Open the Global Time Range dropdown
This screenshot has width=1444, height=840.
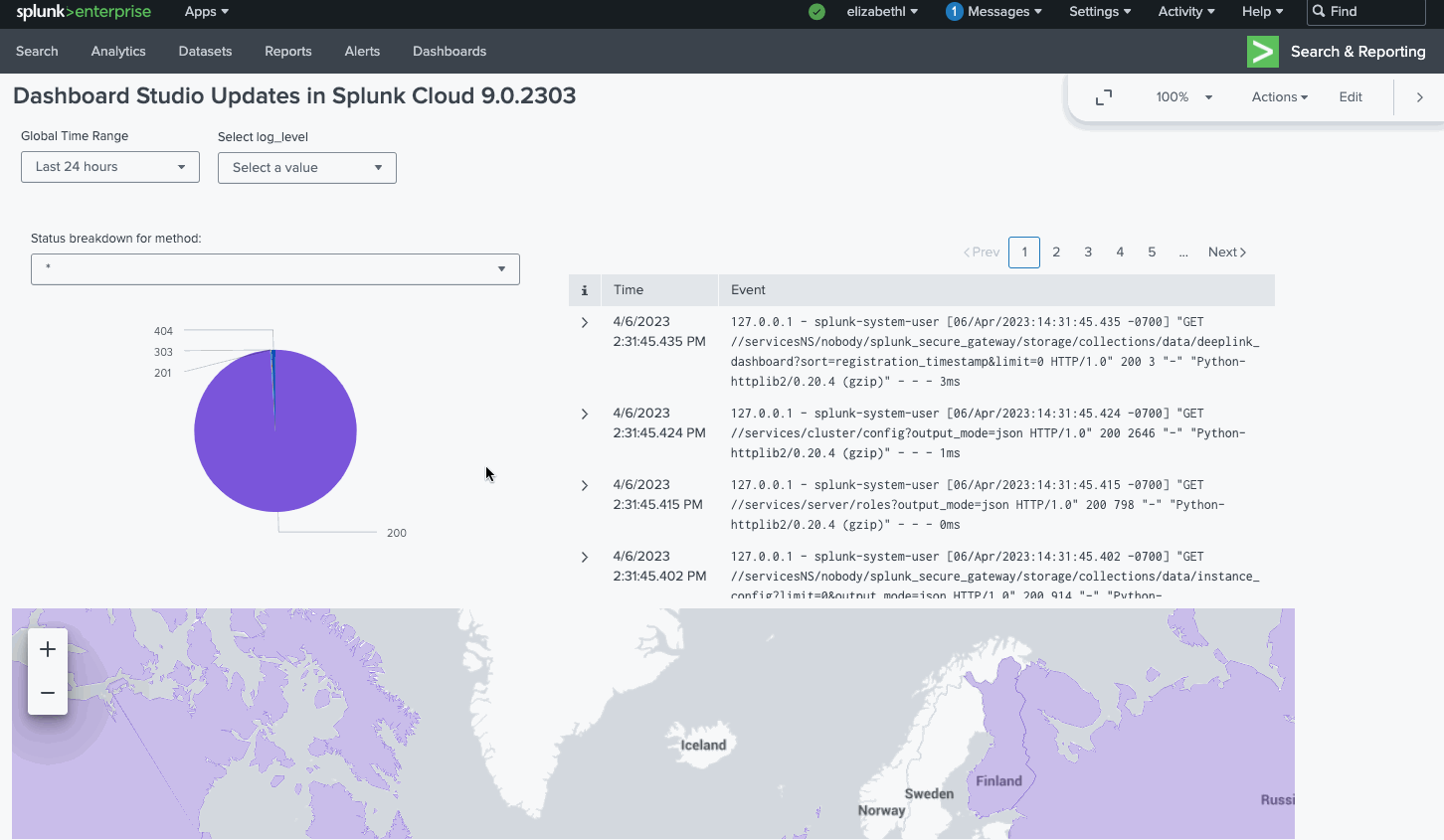tap(110, 167)
